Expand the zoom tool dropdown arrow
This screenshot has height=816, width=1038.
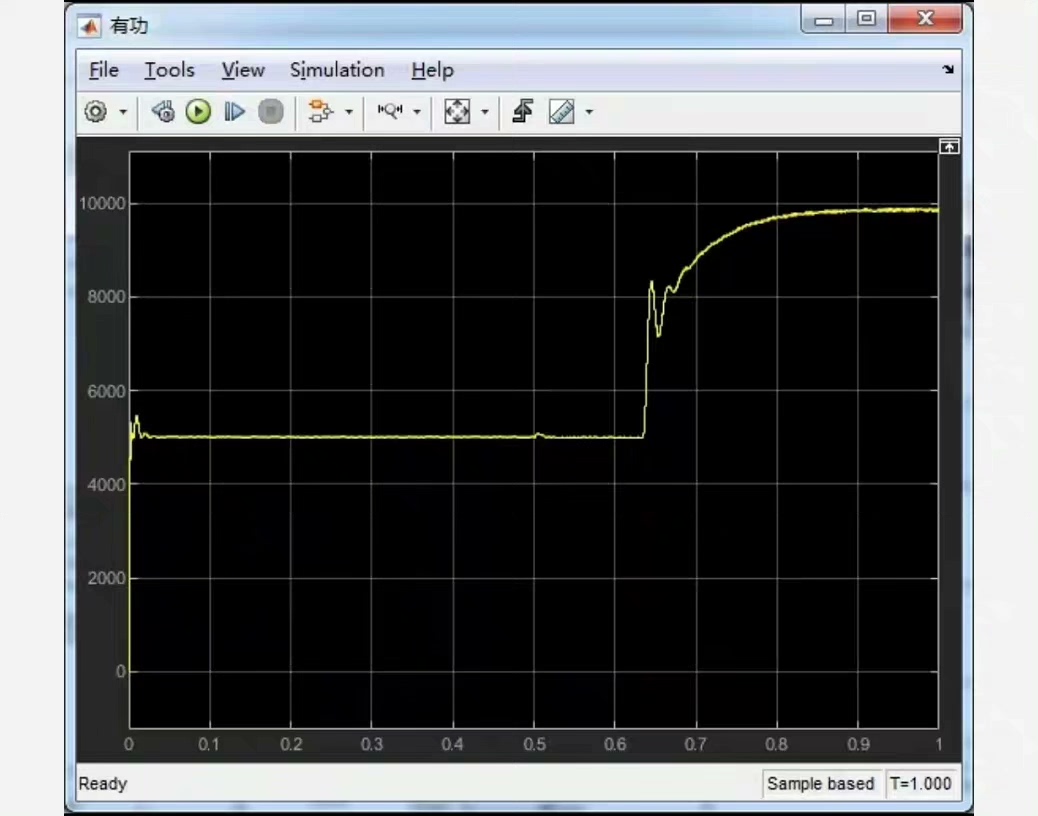tap(416, 112)
